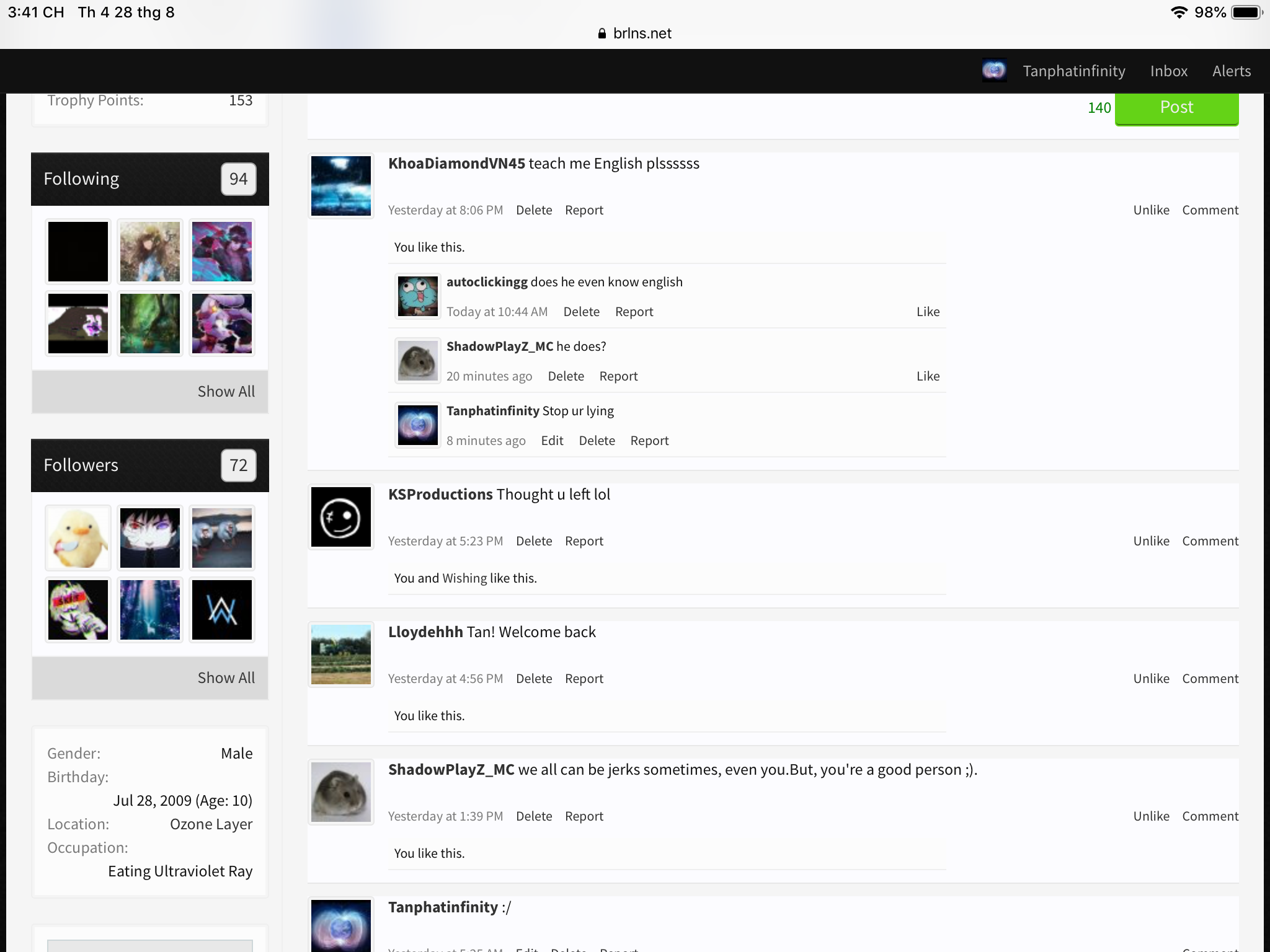Tap Lloydehhh's landscape avatar
This screenshot has width=1270, height=952.
click(x=341, y=654)
